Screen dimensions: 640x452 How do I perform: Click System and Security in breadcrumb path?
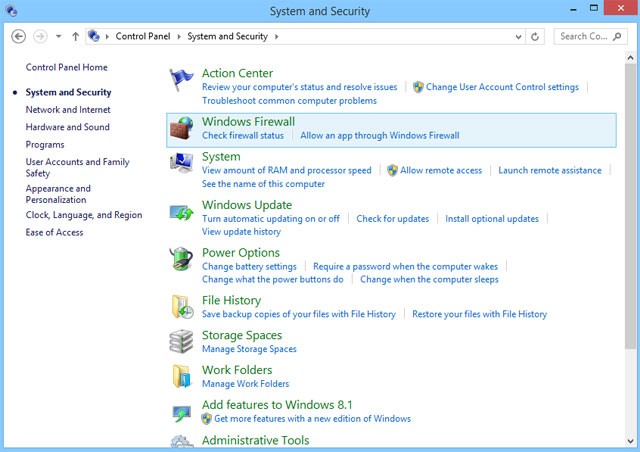(x=227, y=36)
